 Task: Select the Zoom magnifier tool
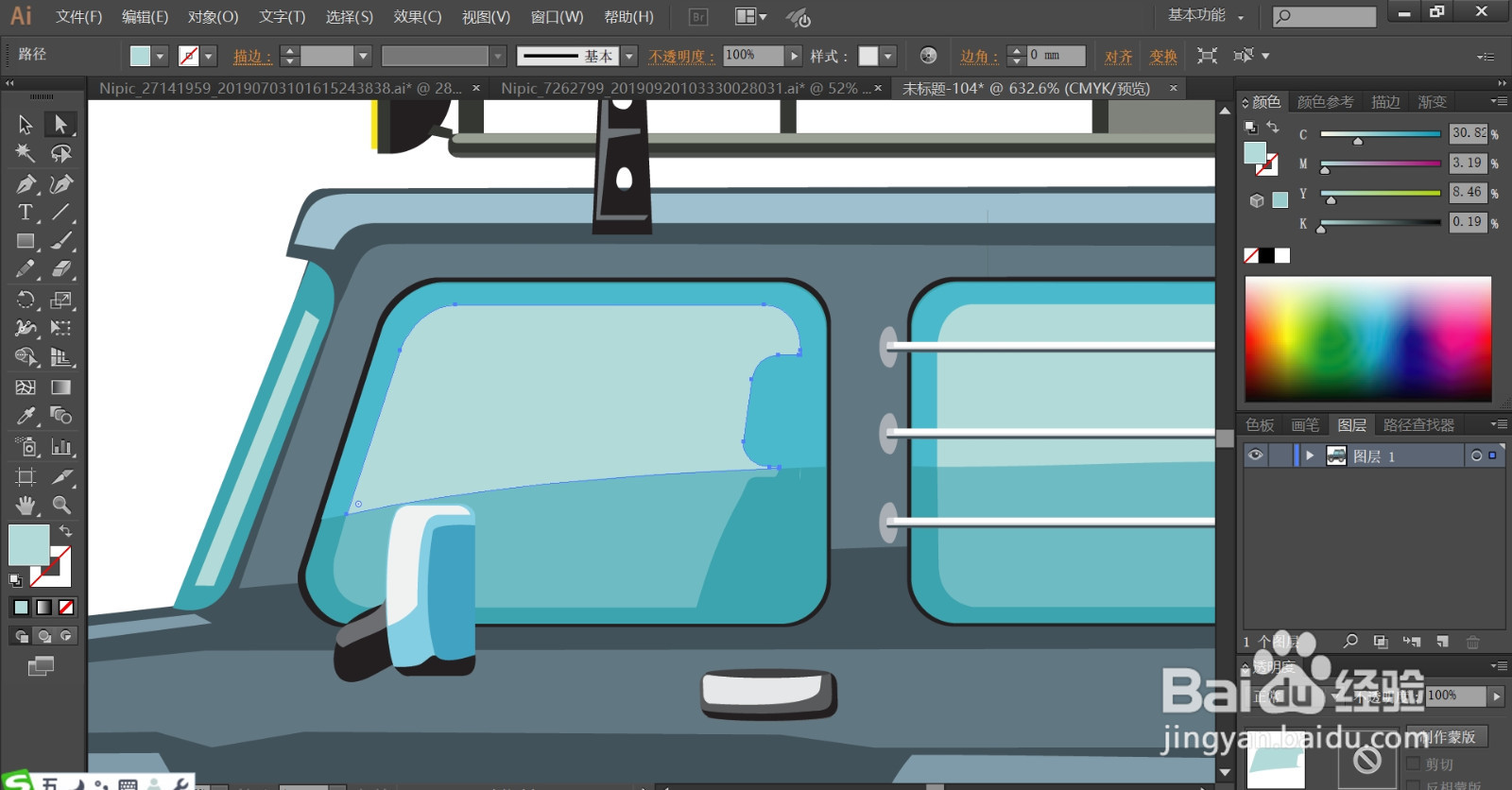(60, 506)
